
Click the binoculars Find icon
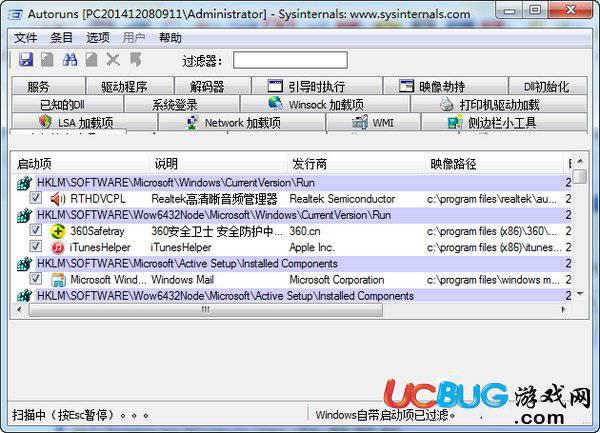tap(70, 60)
